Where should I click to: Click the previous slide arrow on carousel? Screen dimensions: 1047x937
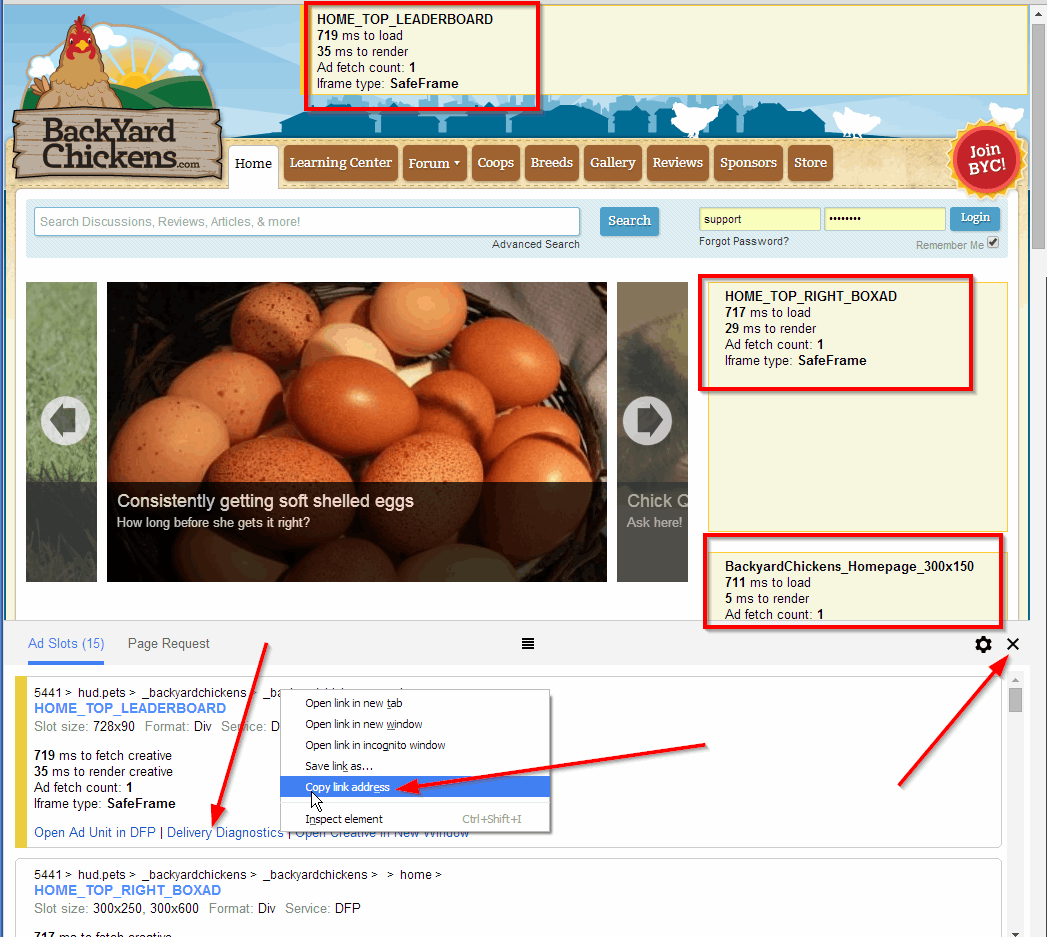click(x=65, y=422)
